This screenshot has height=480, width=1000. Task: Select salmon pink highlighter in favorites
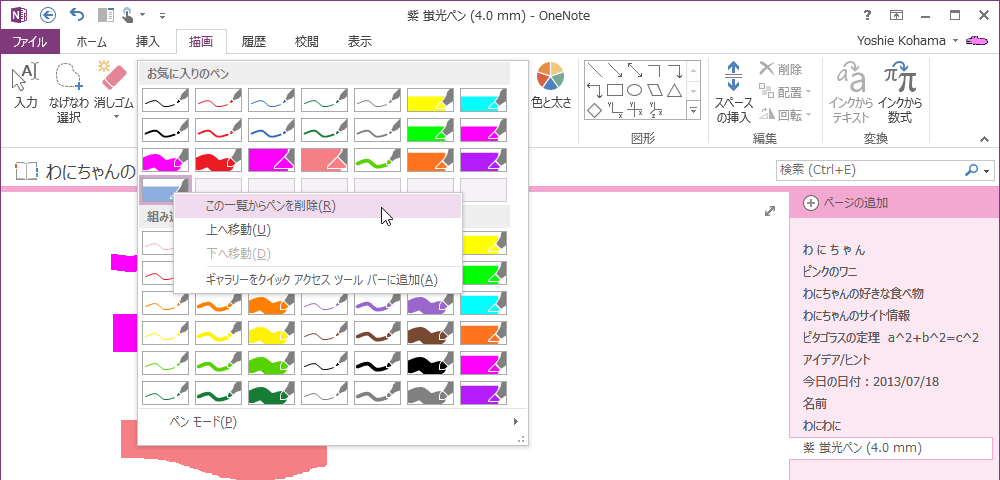click(324, 159)
